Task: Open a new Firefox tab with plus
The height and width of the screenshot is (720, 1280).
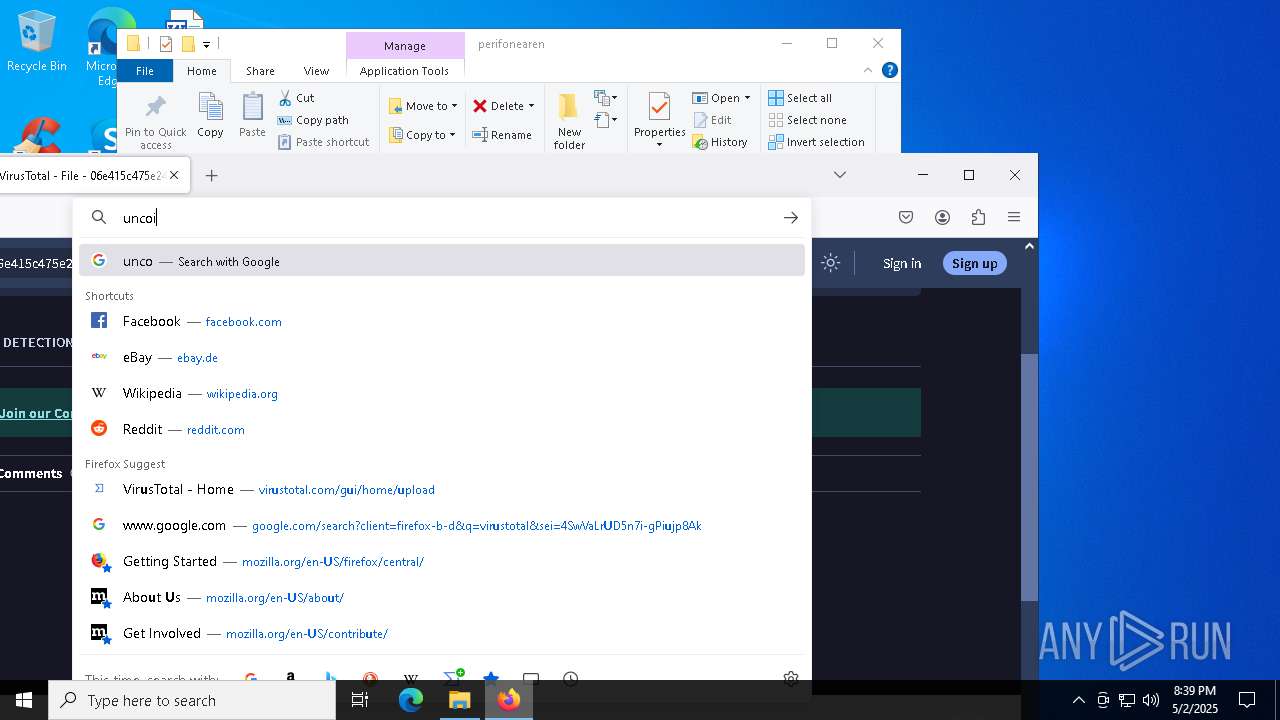Action: coord(211,175)
